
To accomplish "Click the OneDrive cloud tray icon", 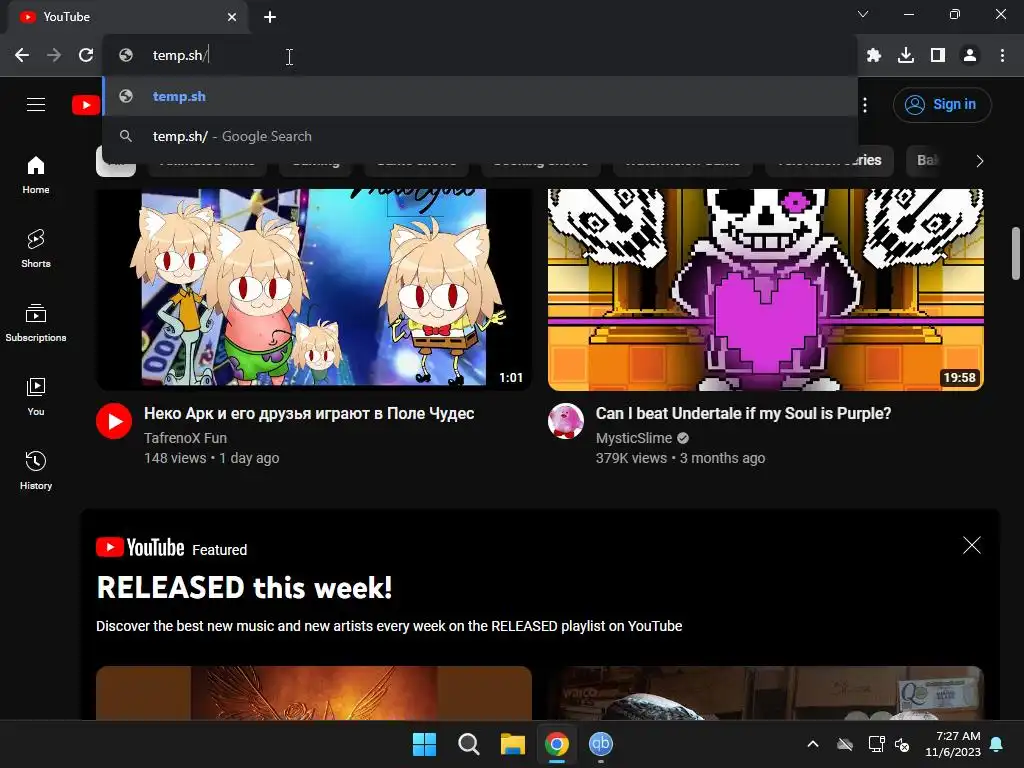I will coord(845,744).
